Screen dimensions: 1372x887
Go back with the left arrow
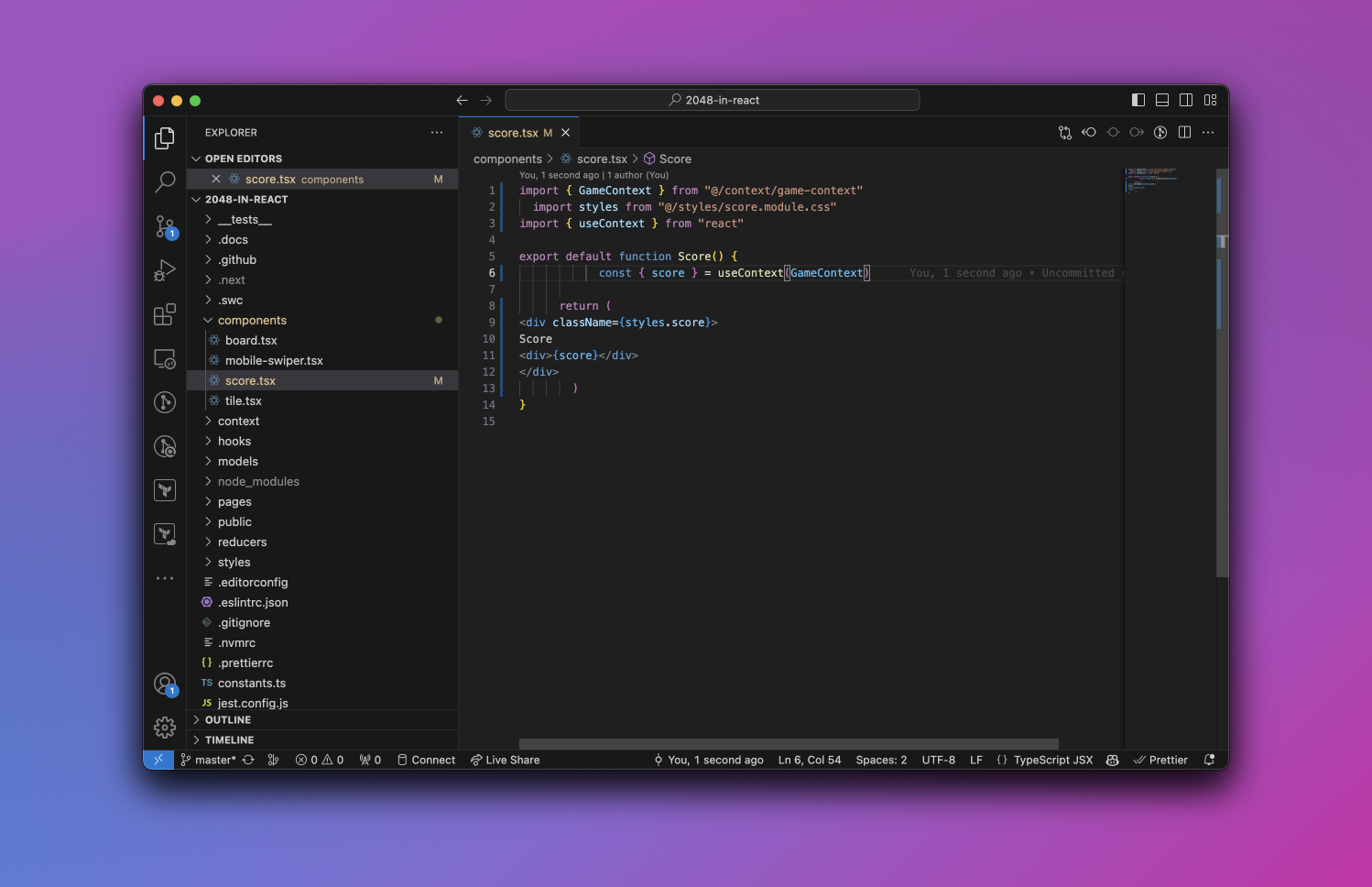[x=462, y=100]
